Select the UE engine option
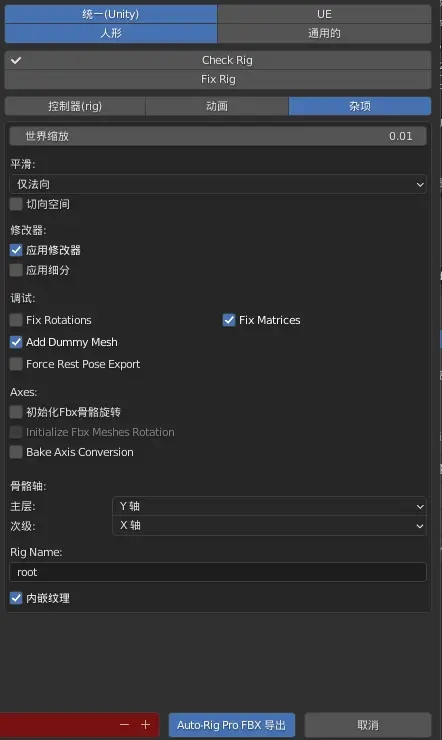This screenshot has height=740, width=442. coord(324,14)
